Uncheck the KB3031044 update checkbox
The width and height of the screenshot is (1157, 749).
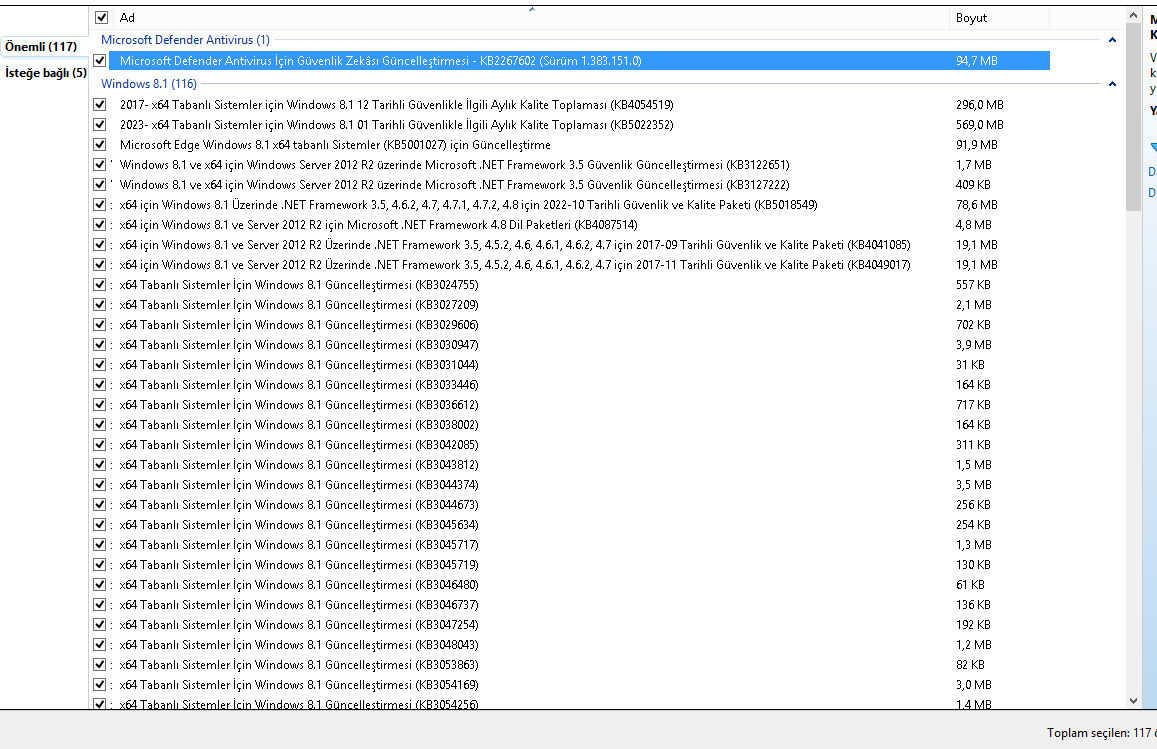(100, 364)
